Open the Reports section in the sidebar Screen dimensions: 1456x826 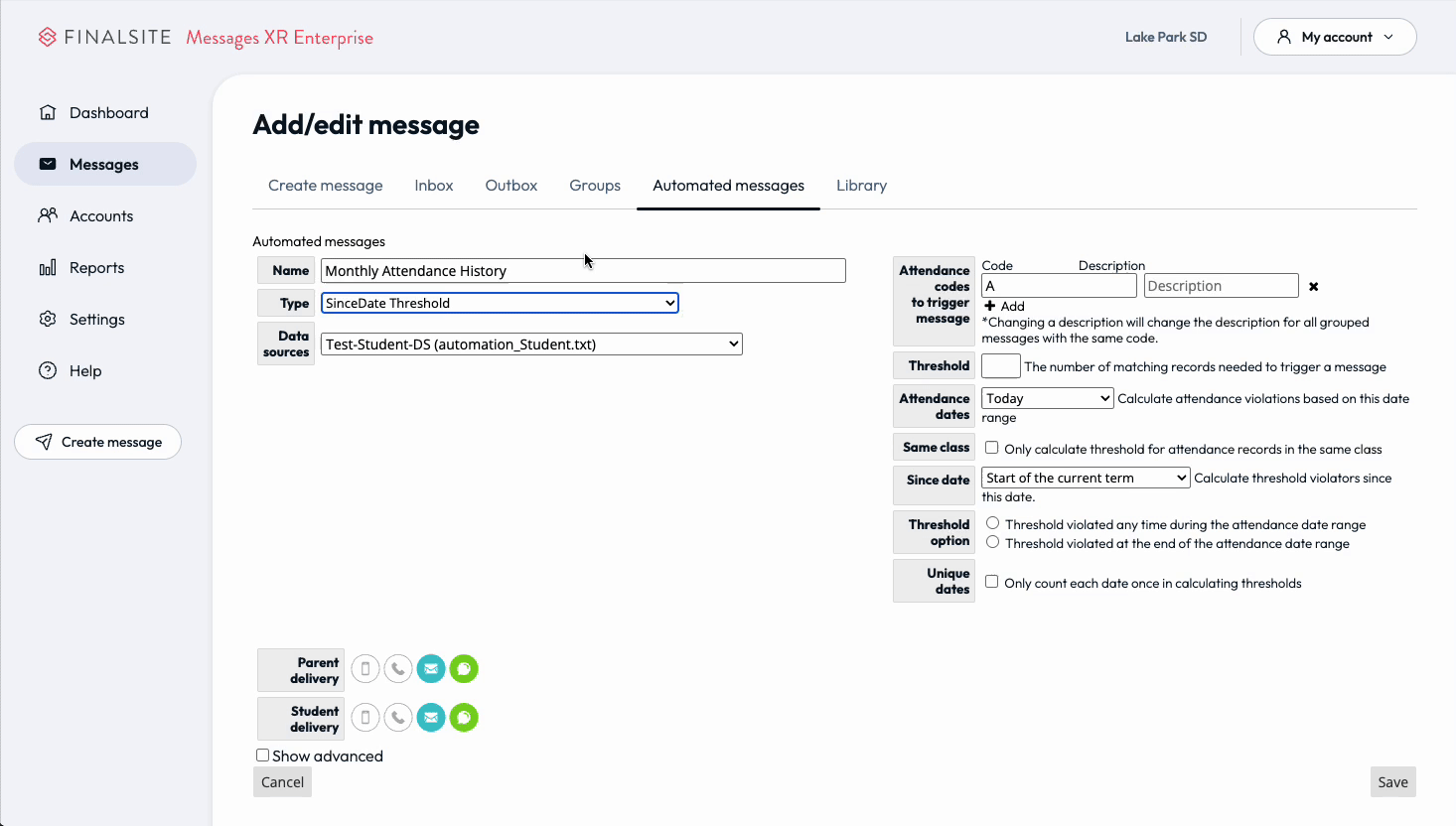pos(94,267)
